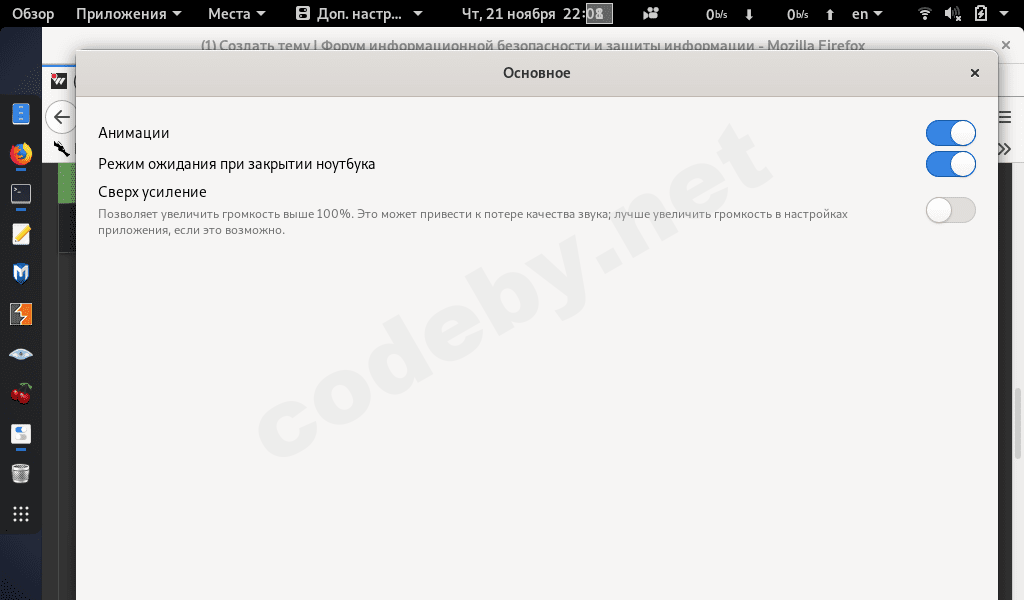Open the terminal emulator in the dock
The width and height of the screenshot is (1024, 600).
click(x=20, y=194)
